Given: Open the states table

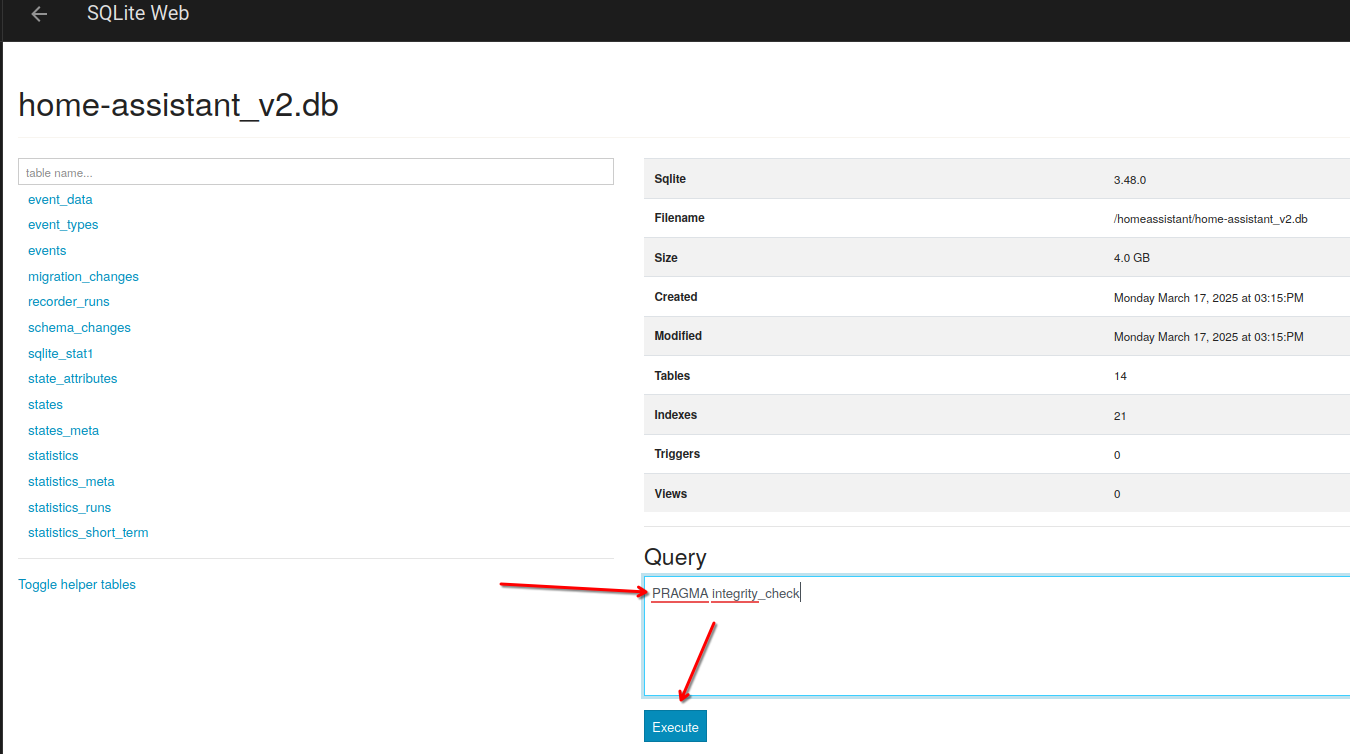Looking at the screenshot, I should [x=45, y=404].
